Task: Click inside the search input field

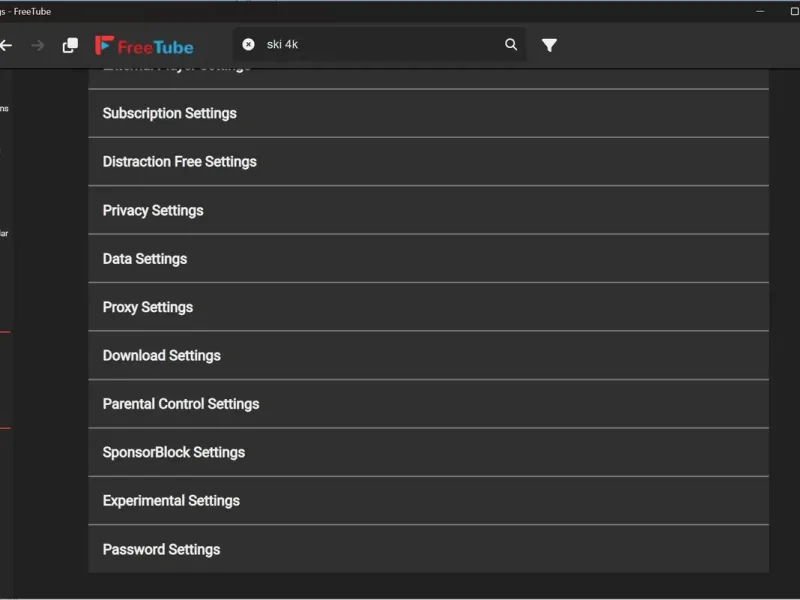Action: pos(380,45)
